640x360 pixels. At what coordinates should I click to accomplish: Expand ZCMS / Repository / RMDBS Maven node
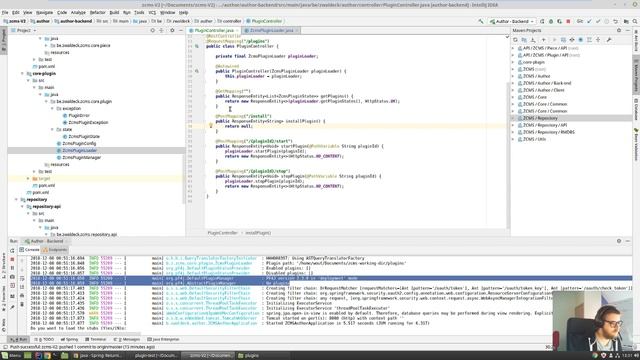point(513,132)
